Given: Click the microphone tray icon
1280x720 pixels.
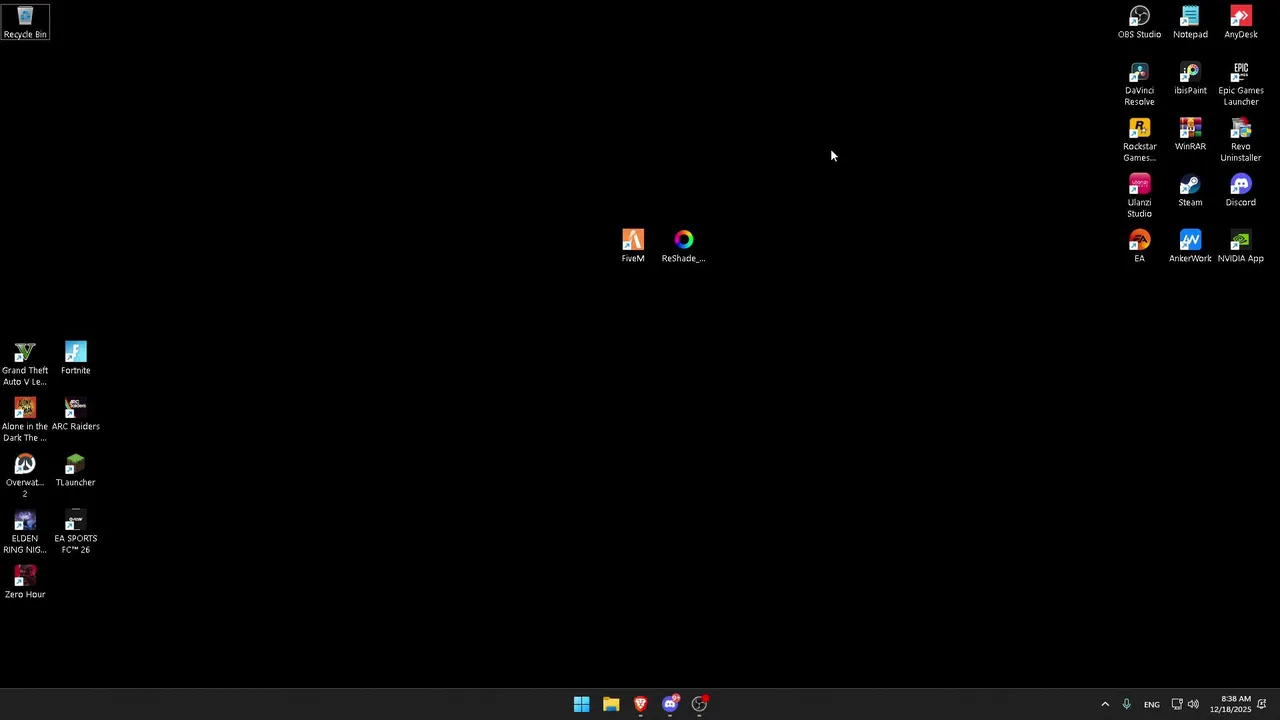Looking at the screenshot, I should pos(1126,704).
